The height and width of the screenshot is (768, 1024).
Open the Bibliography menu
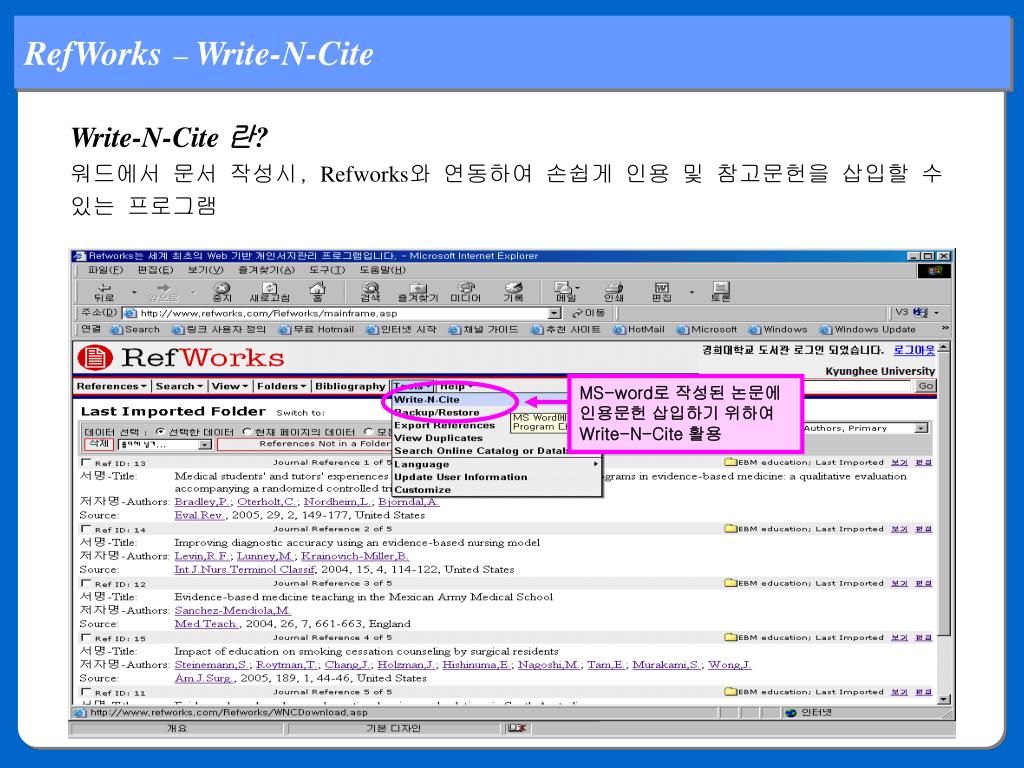point(350,386)
